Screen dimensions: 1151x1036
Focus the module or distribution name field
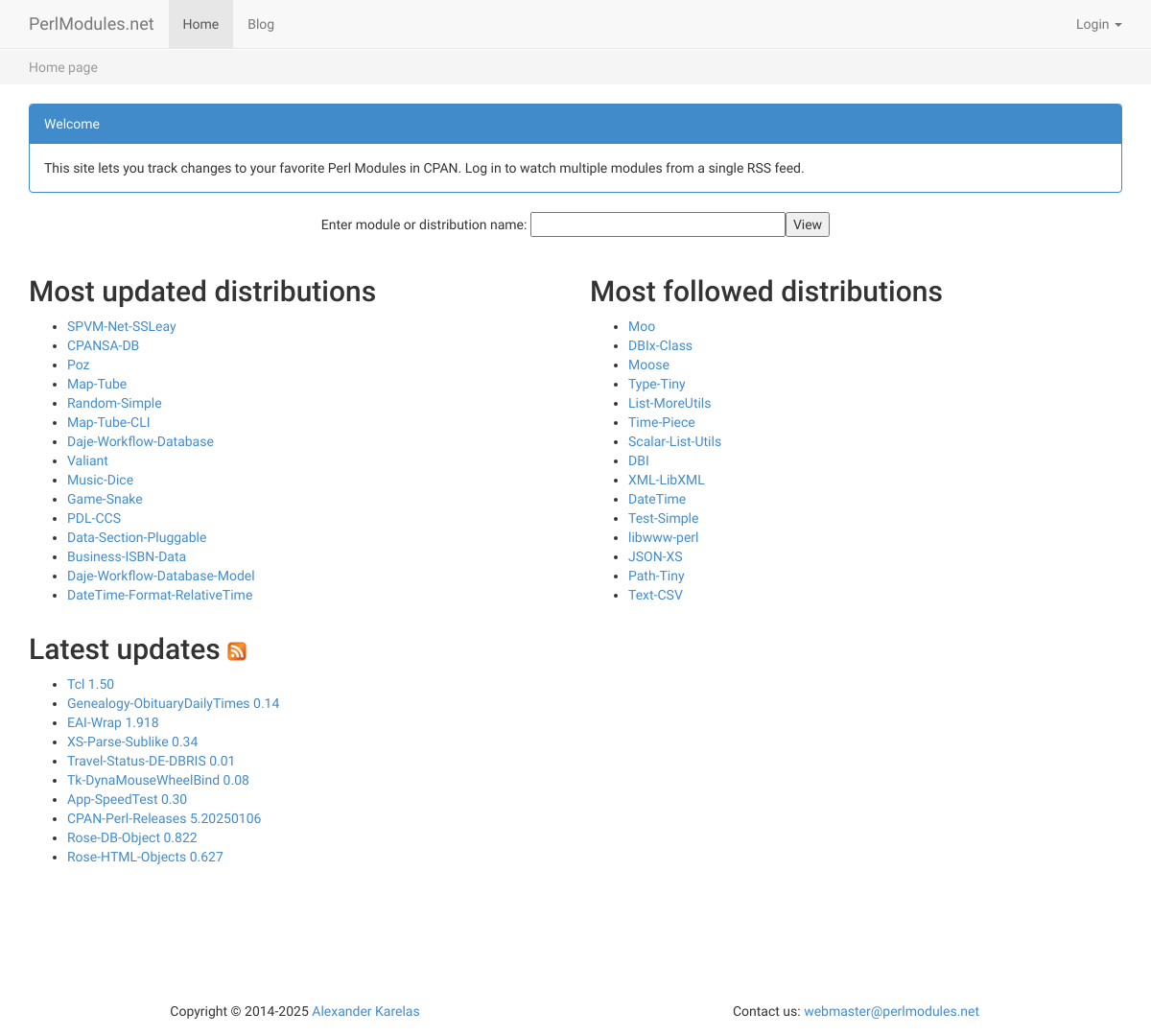658,224
